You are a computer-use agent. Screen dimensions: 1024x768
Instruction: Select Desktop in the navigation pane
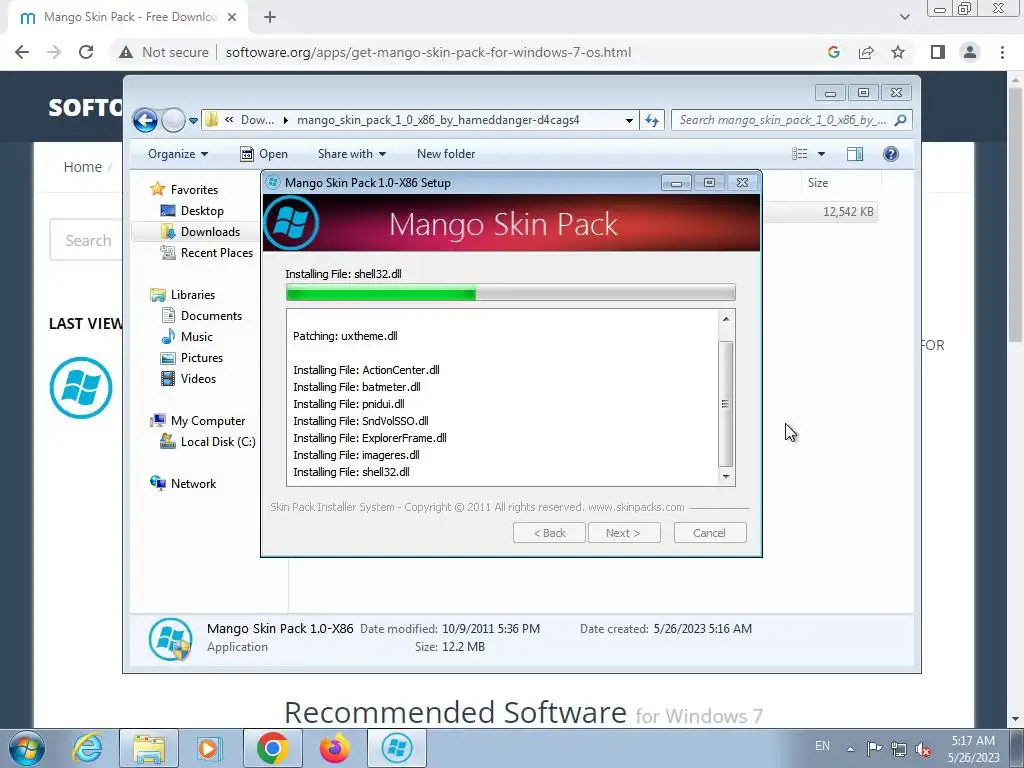pos(202,210)
